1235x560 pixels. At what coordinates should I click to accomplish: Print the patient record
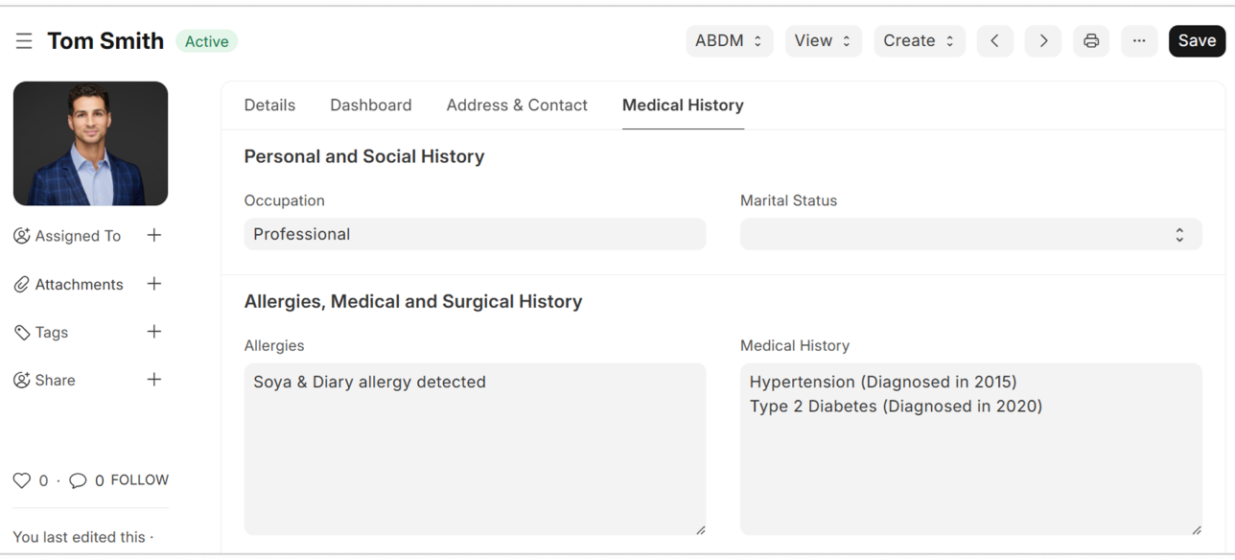tap(1091, 41)
